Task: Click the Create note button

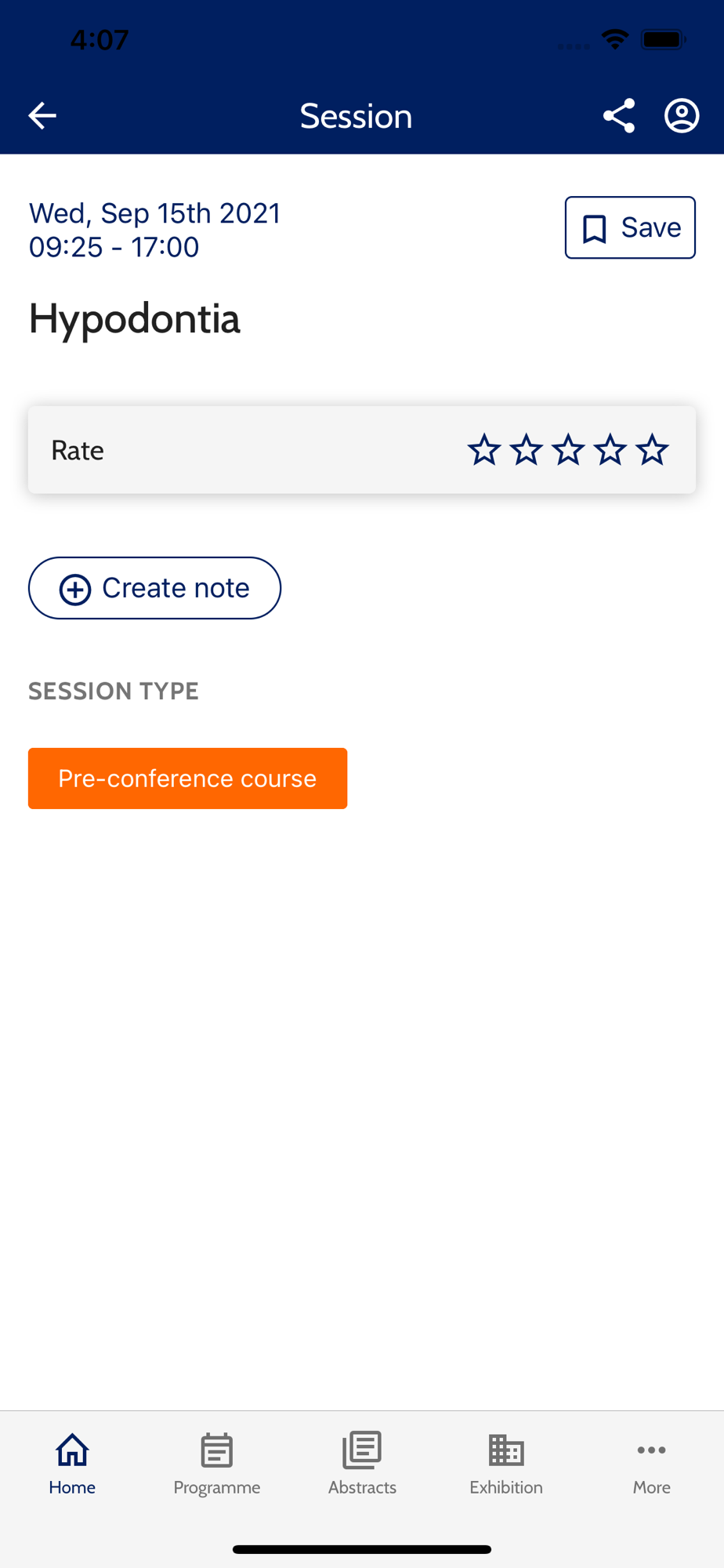Action: 154,588
